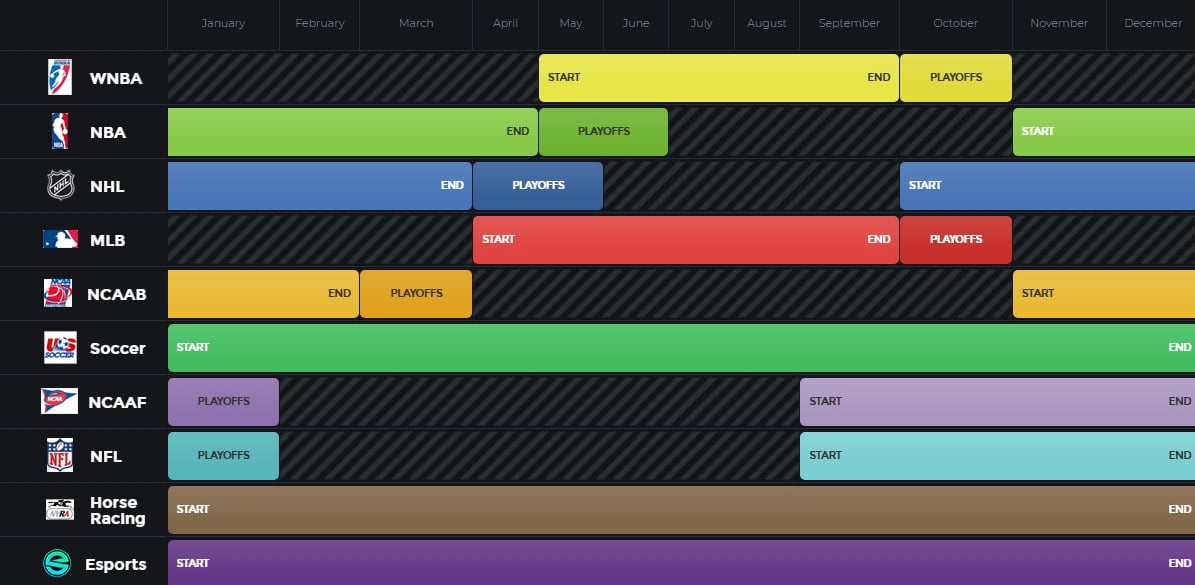
Task: Click the brown Horse Racing season bar
Action: click(681, 510)
